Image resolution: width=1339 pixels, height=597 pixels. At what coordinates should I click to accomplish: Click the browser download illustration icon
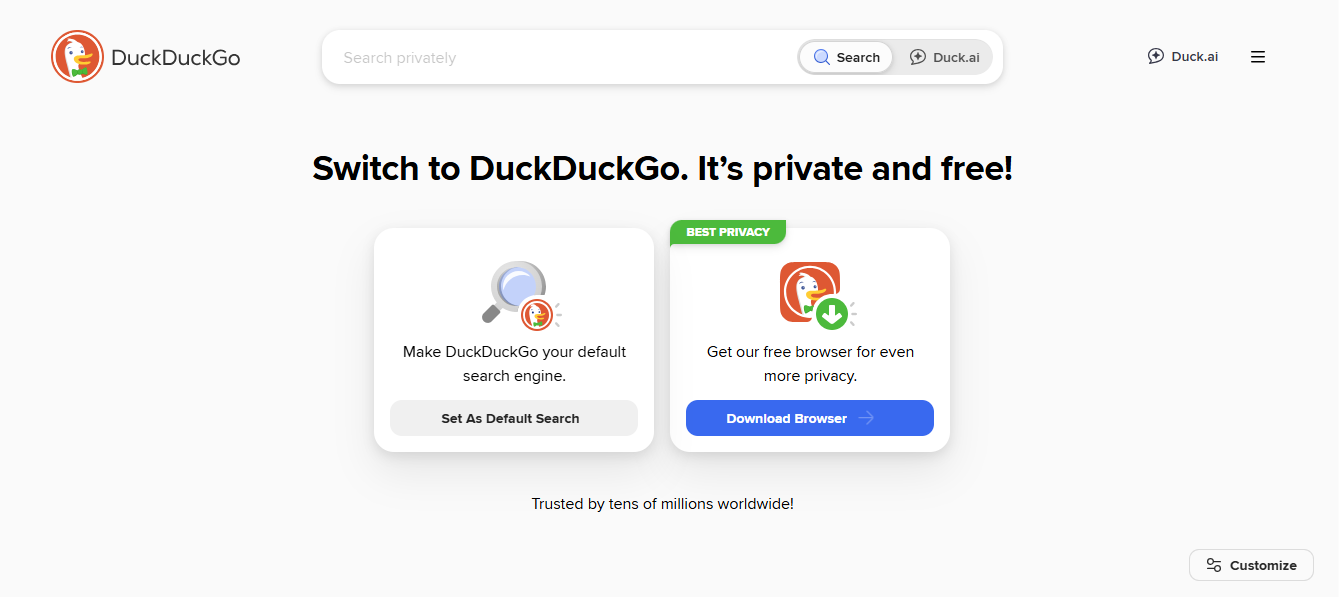coord(813,295)
